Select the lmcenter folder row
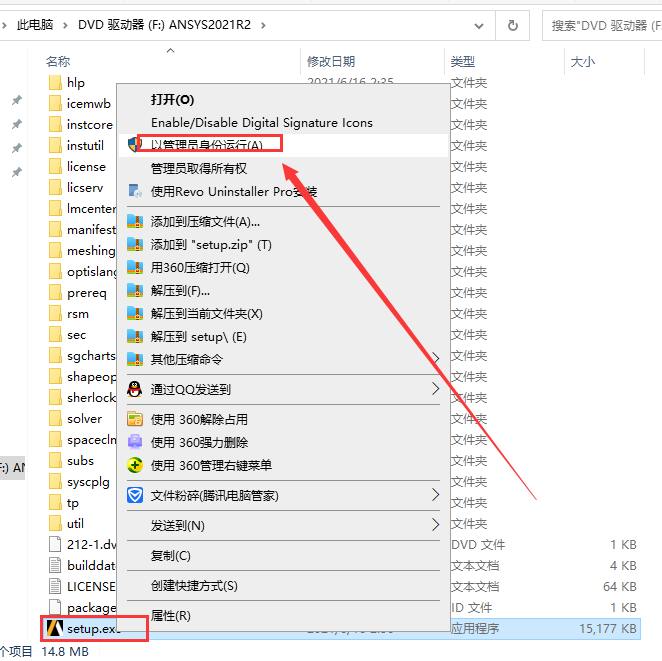 [82, 209]
